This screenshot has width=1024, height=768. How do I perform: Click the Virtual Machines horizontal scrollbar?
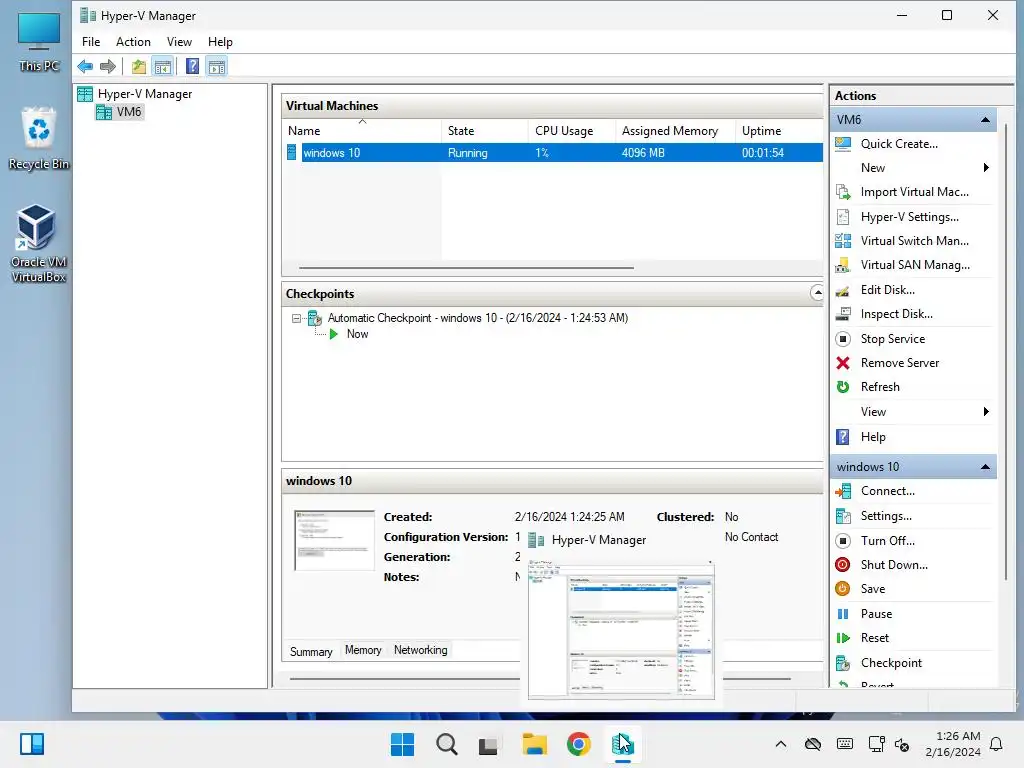466,268
